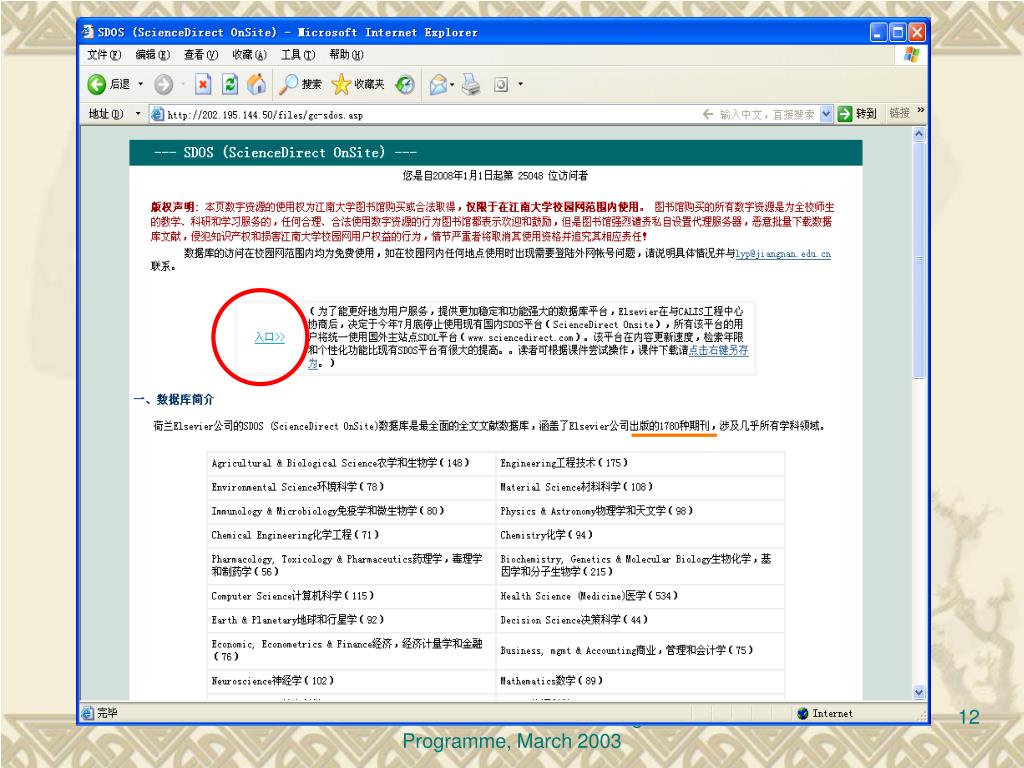Click Agricultural & Biological Science(148) cell
This screenshot has width=1024, height=768.
(351, 463)
